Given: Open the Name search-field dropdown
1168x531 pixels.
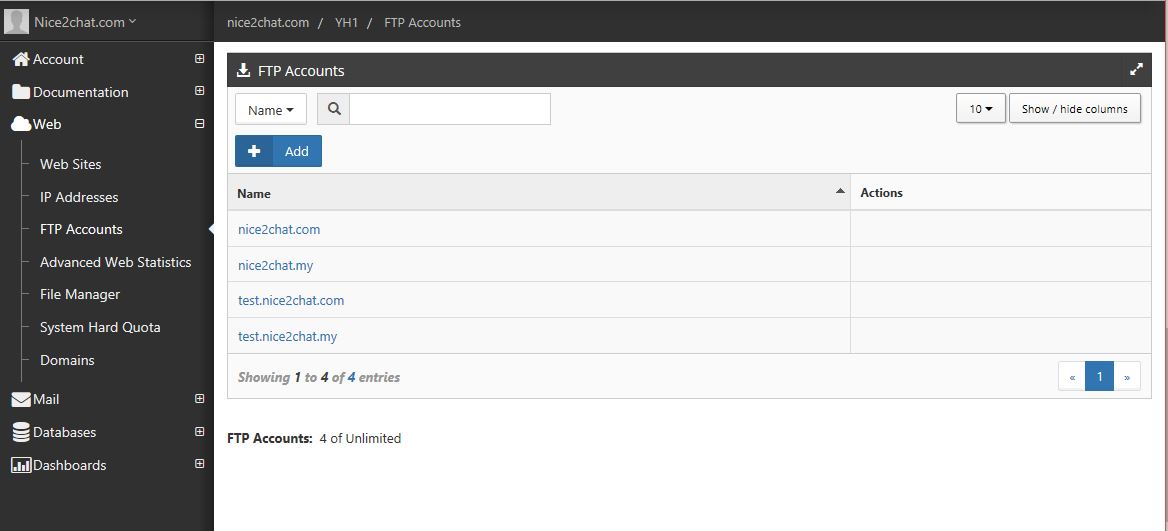Looking at the screenshot, I should pyautogui.click(x=270, y=109).
